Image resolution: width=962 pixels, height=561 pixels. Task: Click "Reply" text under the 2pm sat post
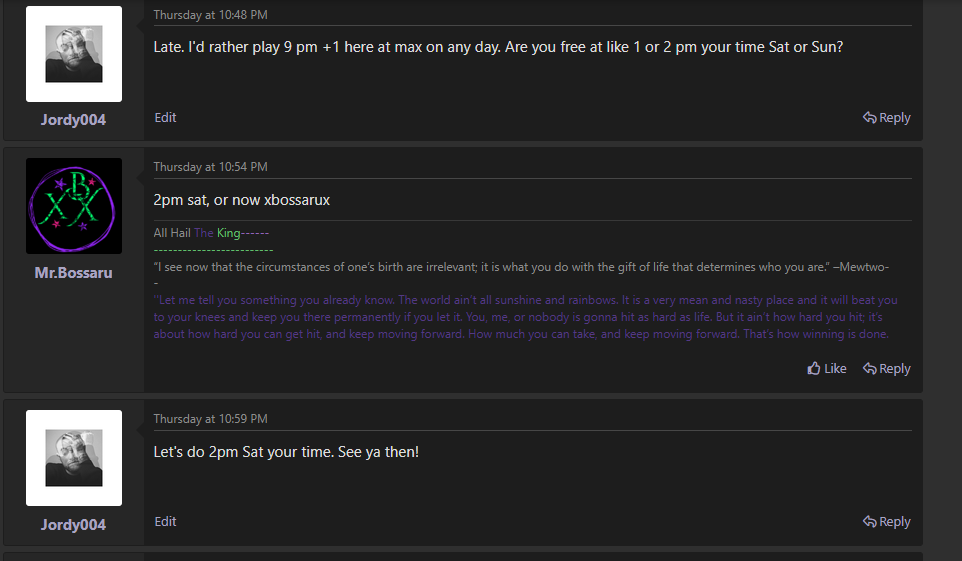895,369
